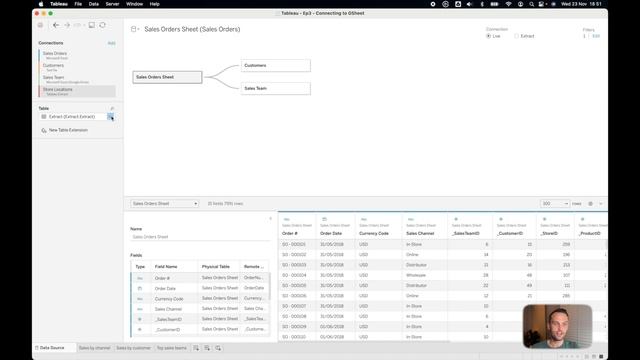Click the type icon of Order # field row
The image size is (640, 360).
click(140, 278)
